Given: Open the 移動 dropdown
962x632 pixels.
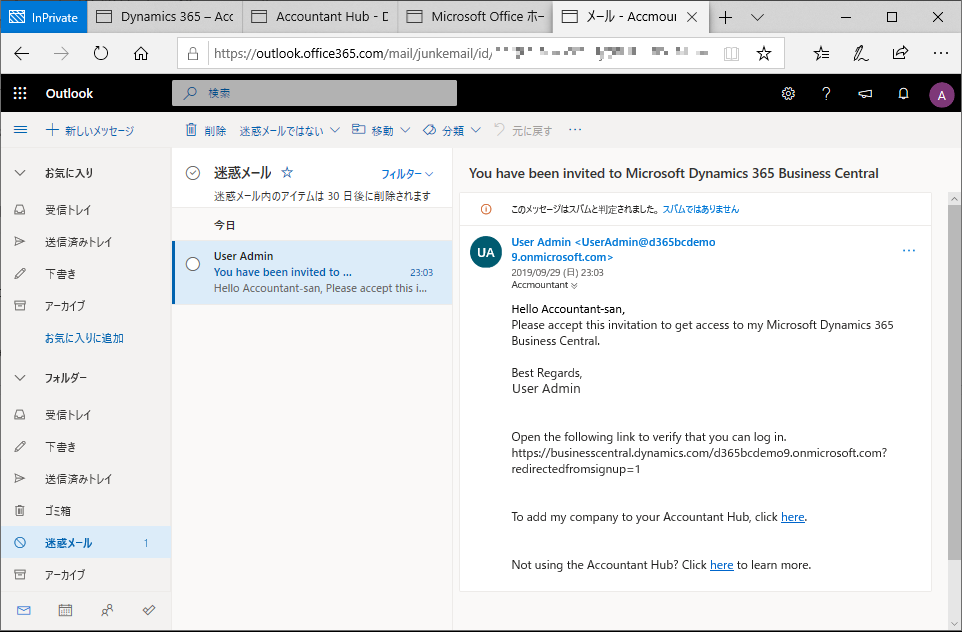Looking at the screenshot, I should [381, 130].
